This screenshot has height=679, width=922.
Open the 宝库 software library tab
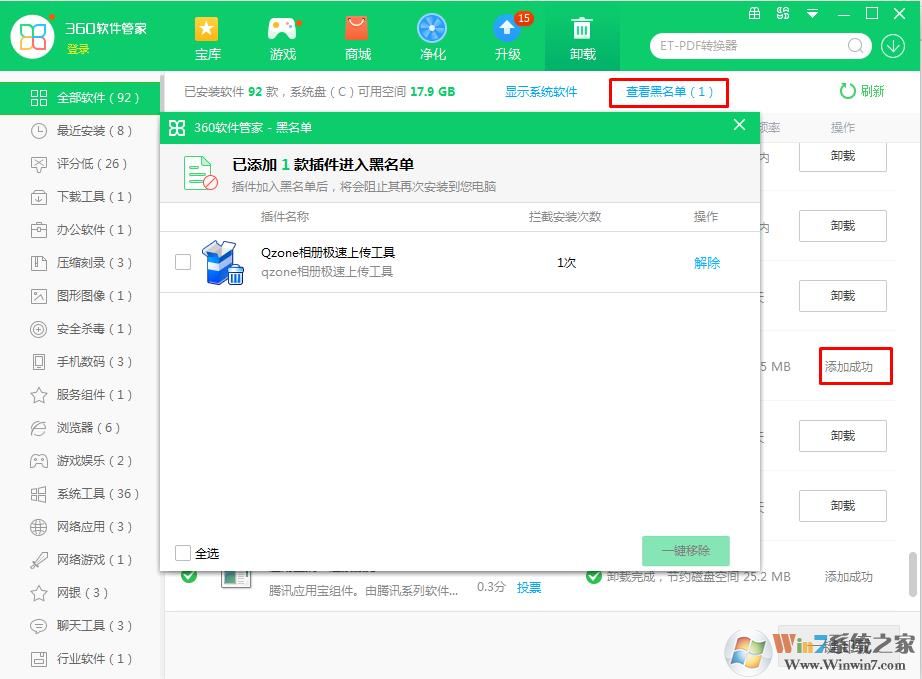pos(207,38)
